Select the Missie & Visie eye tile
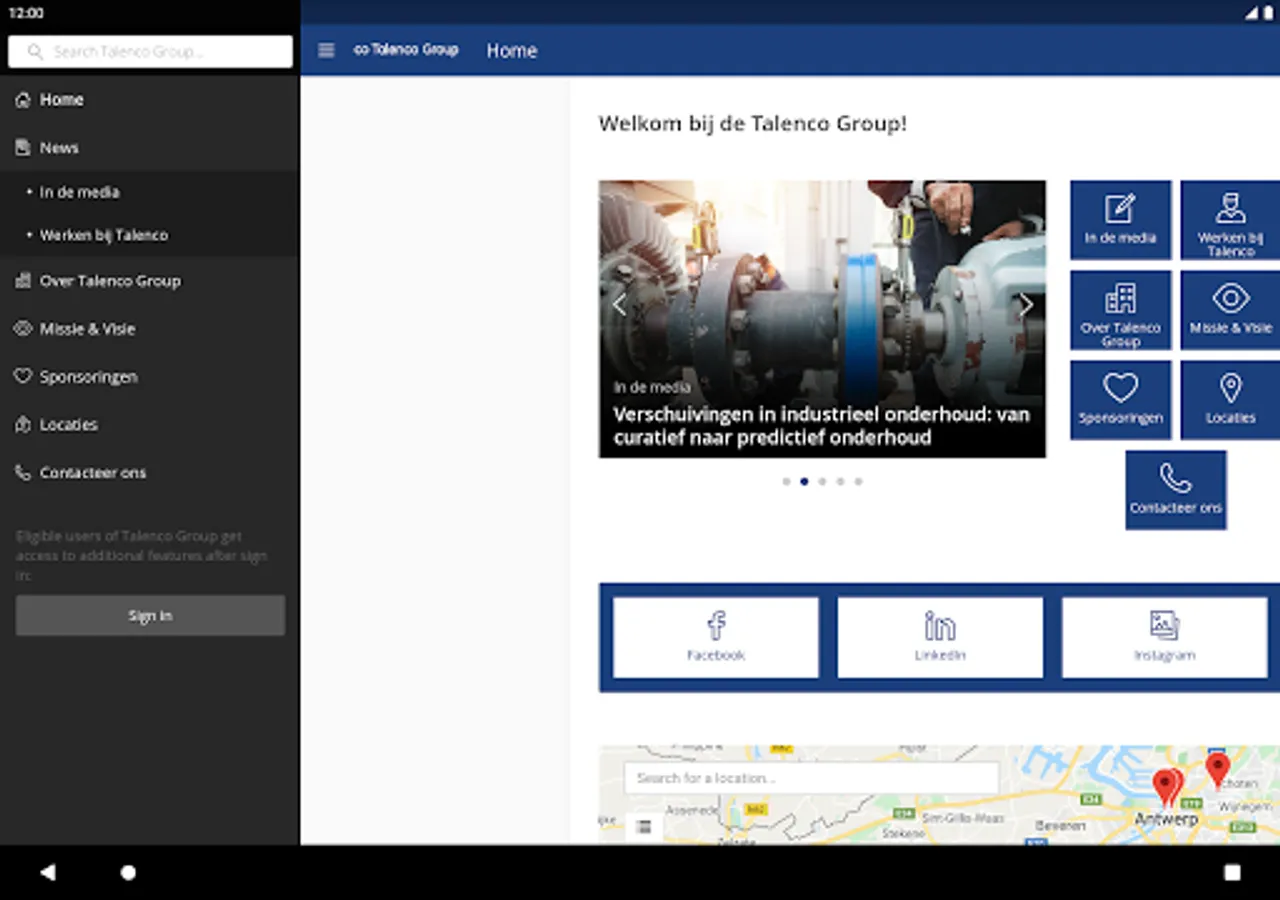This screenshot has width=1280, height=900. pyautogui.click(x=1230, y=310)
